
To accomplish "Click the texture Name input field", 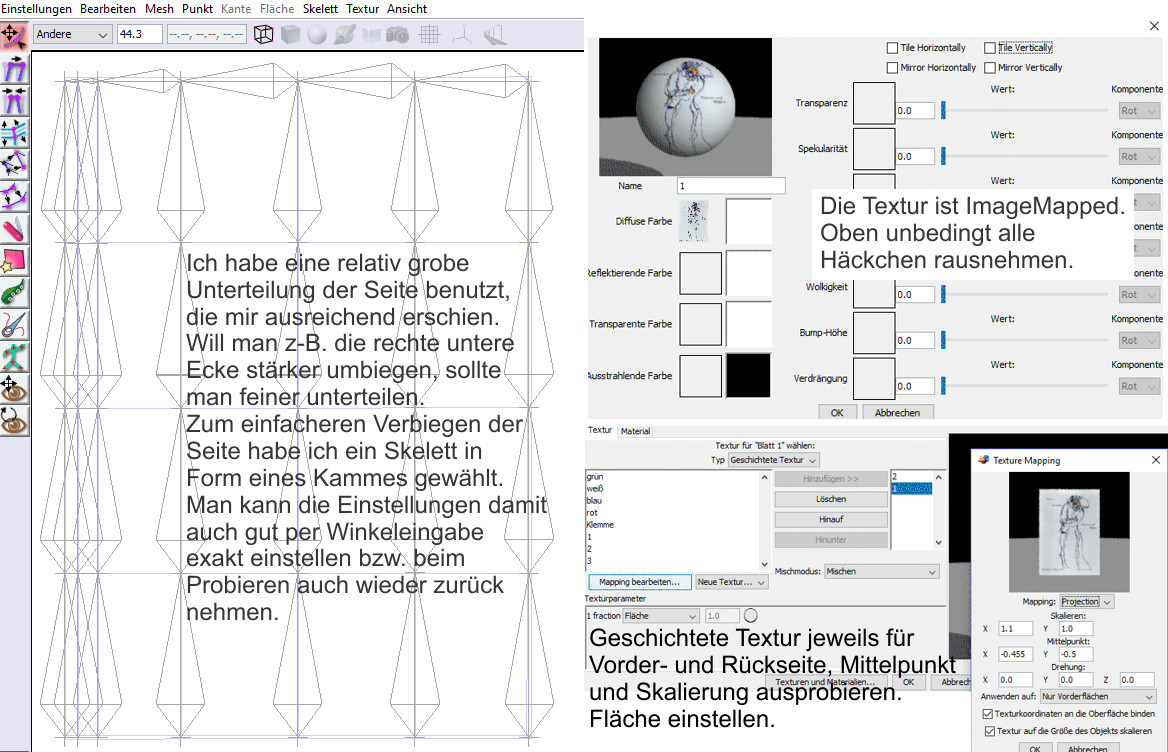I will click(x=731, y=186).
